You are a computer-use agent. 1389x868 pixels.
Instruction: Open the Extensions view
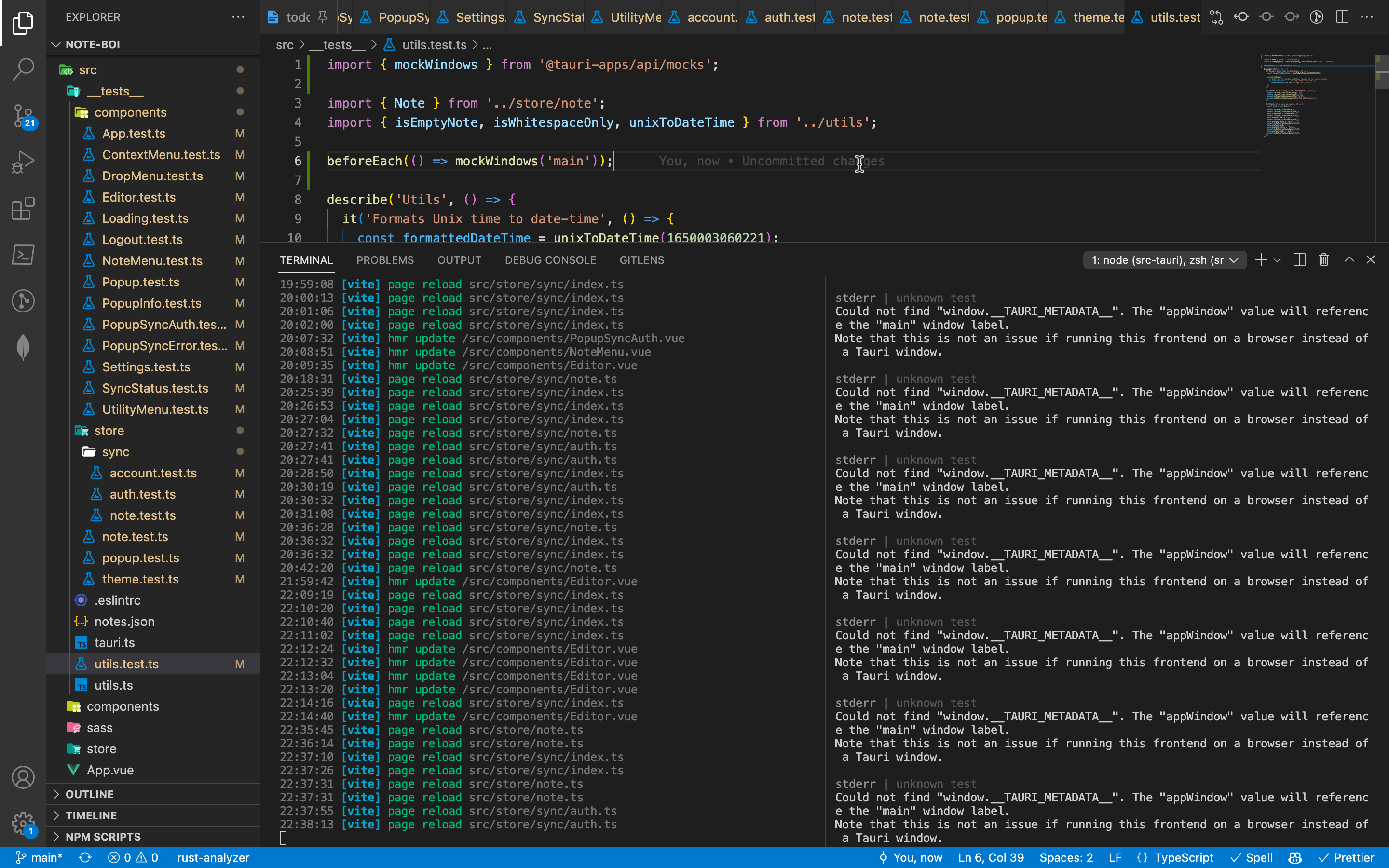point(23,208)
